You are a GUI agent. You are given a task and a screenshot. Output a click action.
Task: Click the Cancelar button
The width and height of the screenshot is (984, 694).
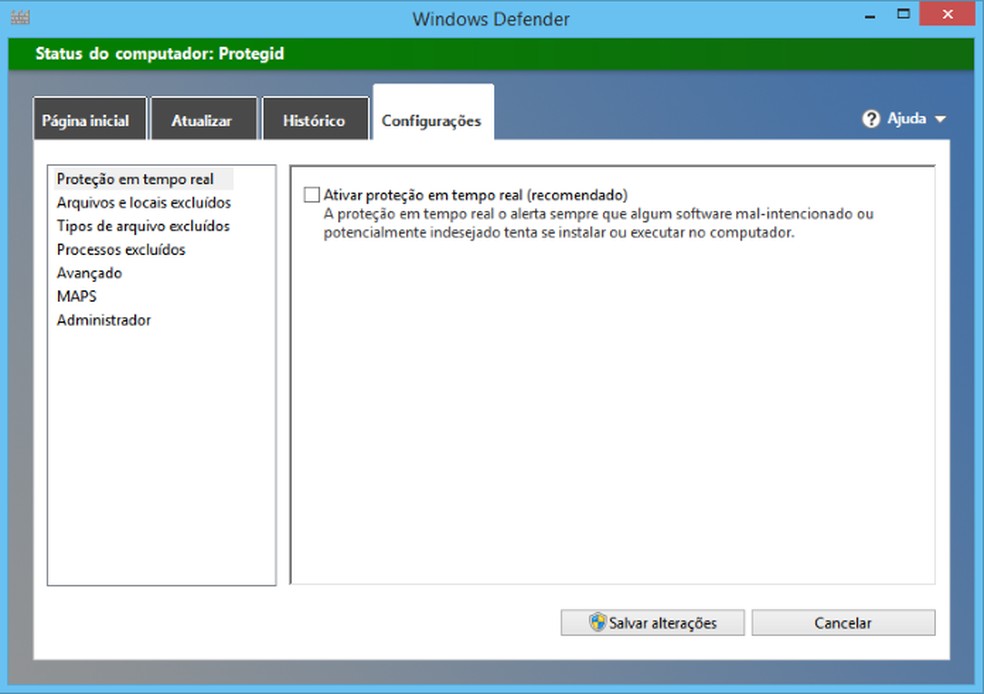843,622
